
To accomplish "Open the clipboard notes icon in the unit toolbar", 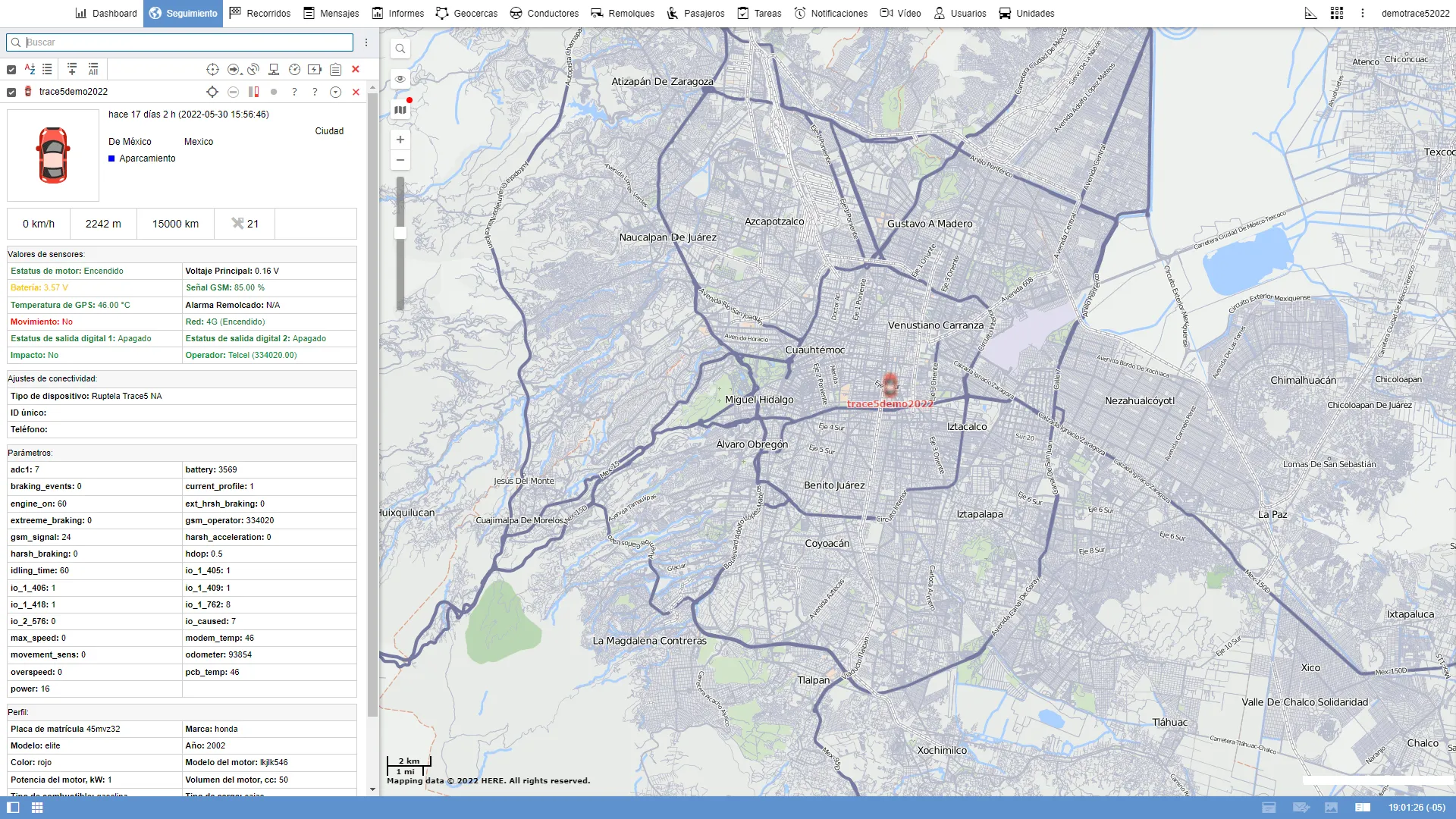I will (x=336, y=69).
